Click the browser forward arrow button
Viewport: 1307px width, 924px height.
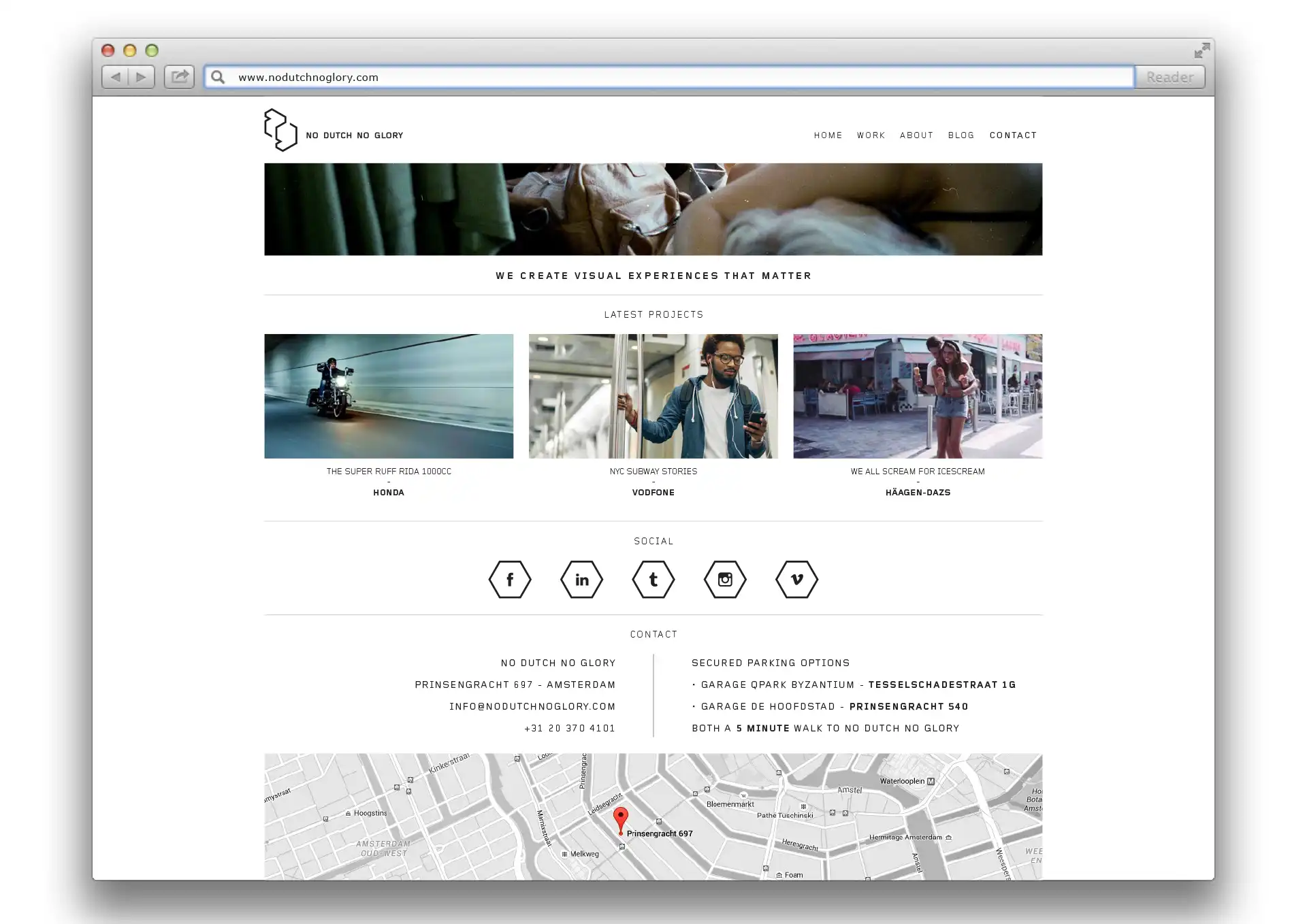(141, 77)
